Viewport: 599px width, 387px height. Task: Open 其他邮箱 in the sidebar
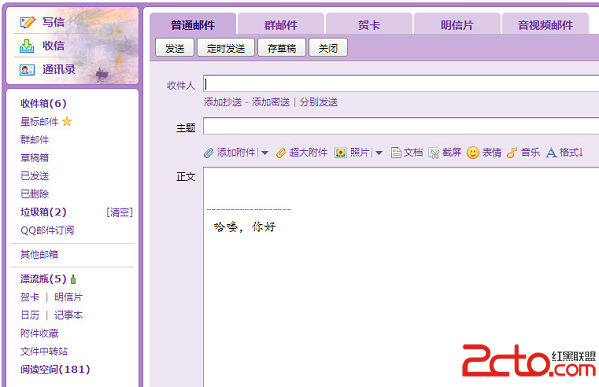click(x=39, y=254)
